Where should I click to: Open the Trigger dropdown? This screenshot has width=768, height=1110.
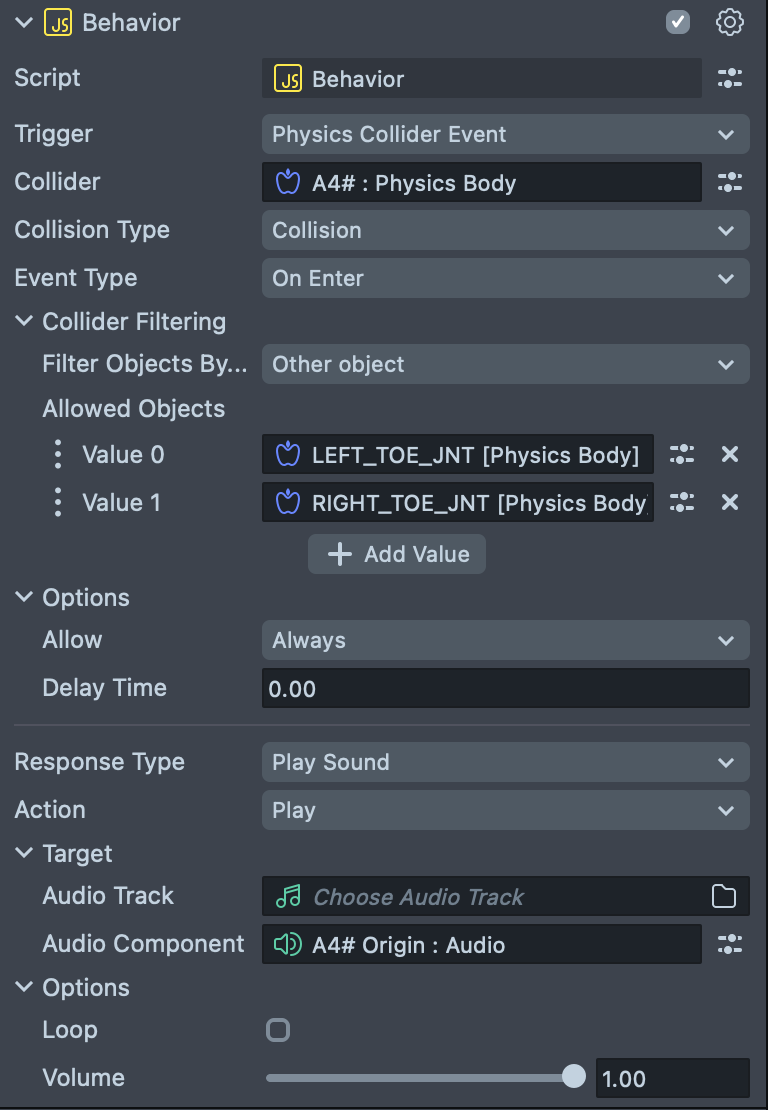pyautogui.click(x=505, y=134)
